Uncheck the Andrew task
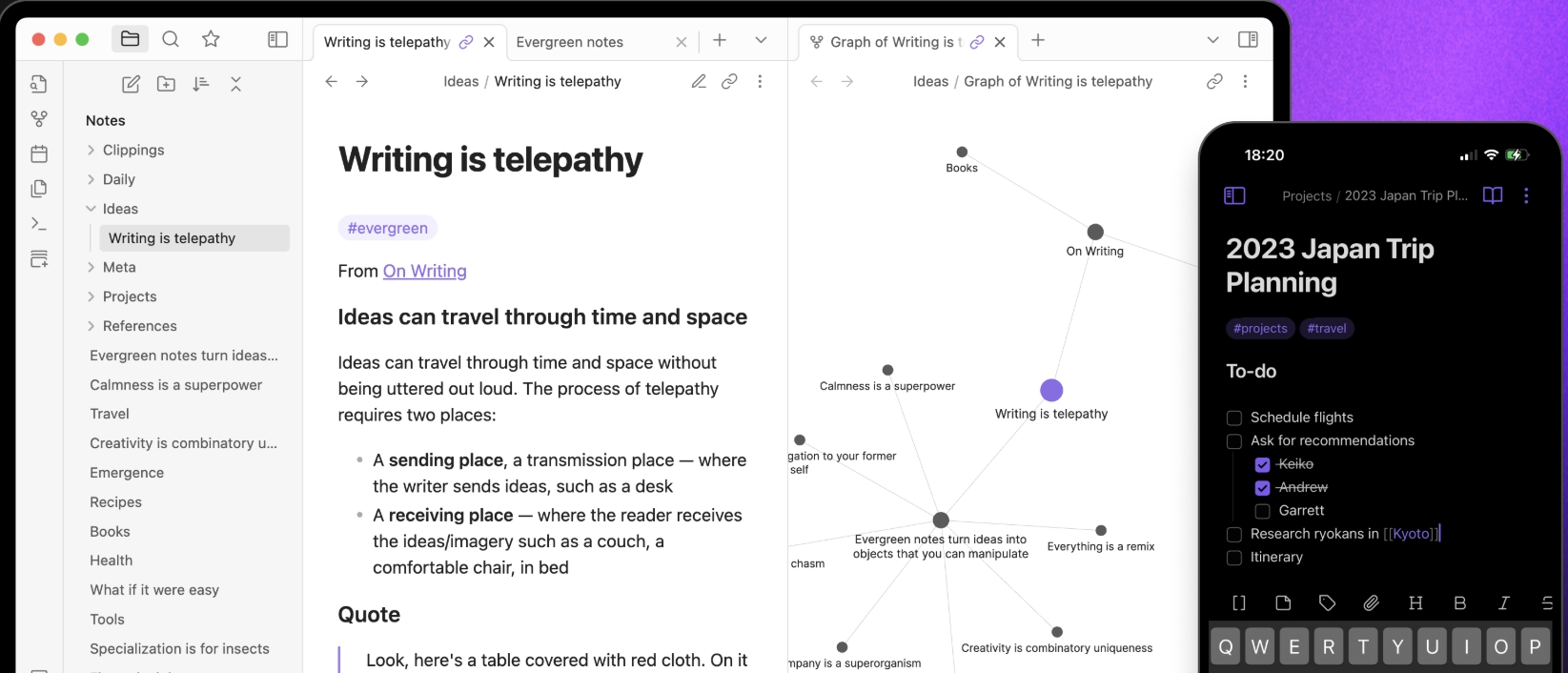 pyautogui.click(x=1262, y=488)
